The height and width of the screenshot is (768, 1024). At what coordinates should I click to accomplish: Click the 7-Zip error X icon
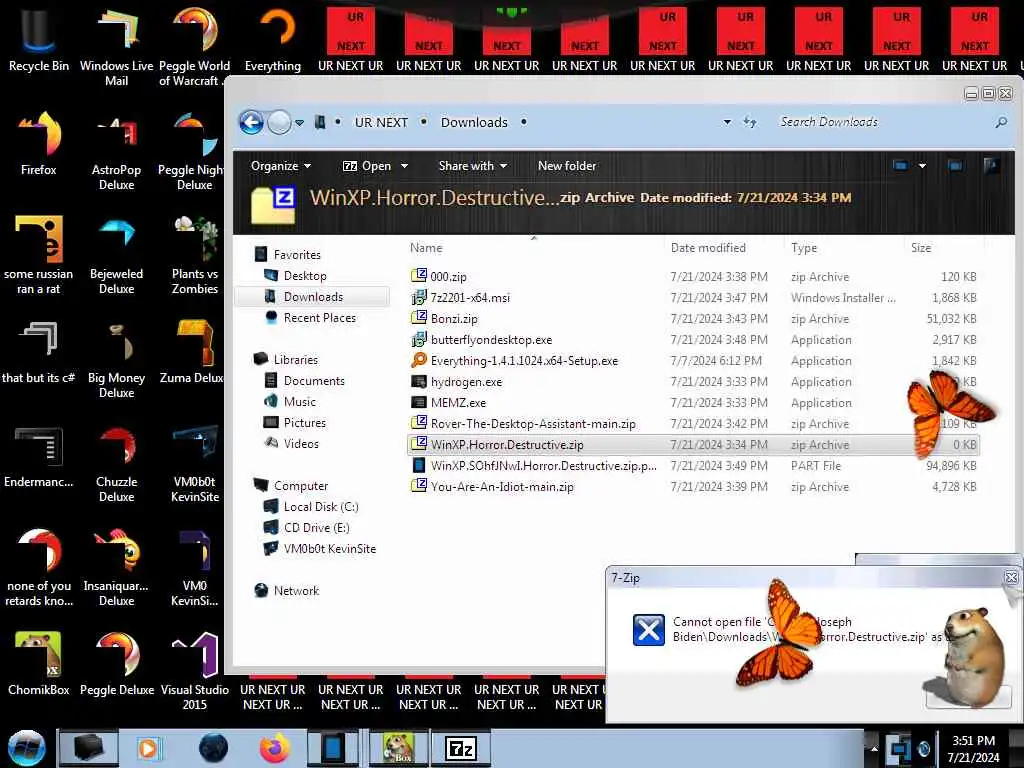(648, 630)
